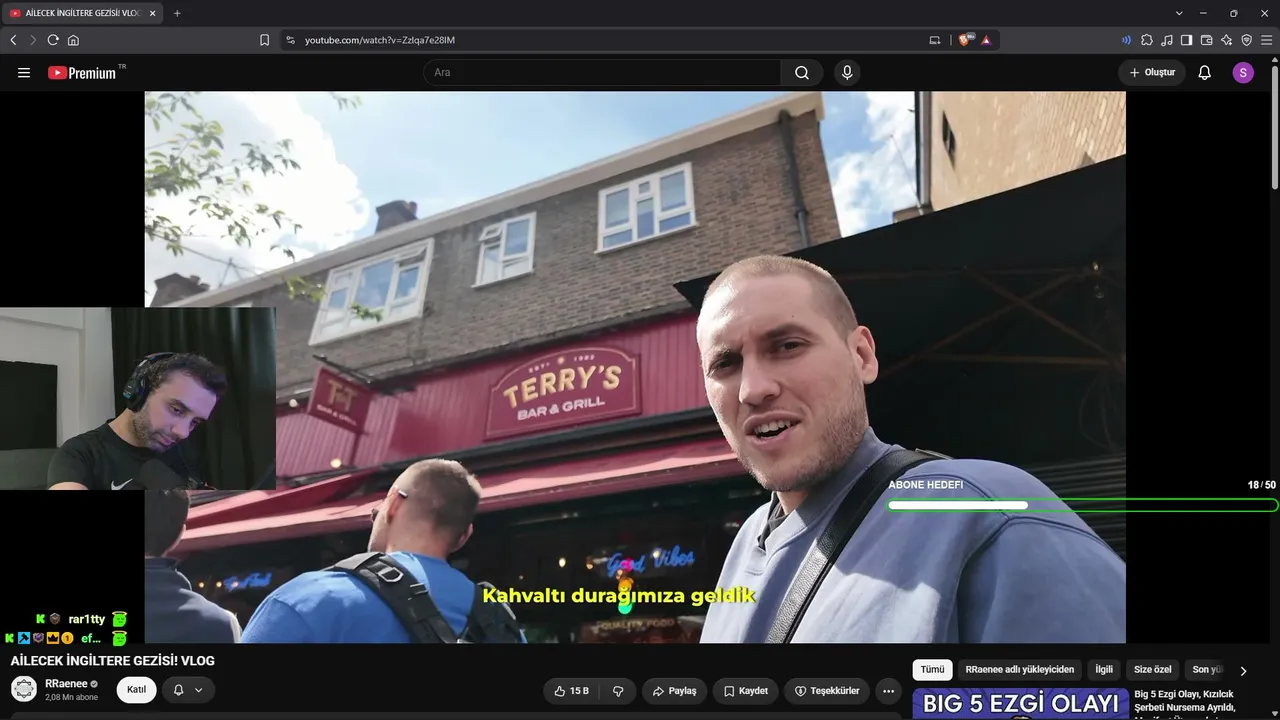Click the video title AİLECEK İNGİLTERE GEZİSİ! VLOG

pos(112,661)
